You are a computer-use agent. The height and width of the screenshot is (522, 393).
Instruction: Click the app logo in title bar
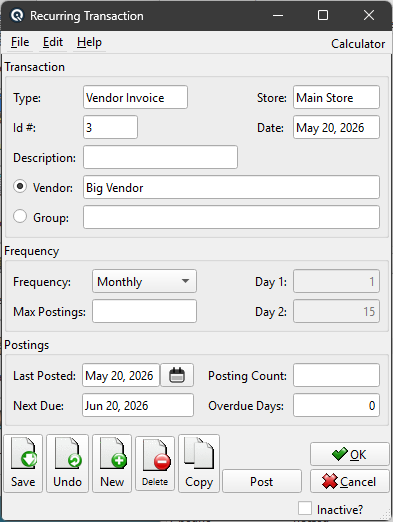17,16
